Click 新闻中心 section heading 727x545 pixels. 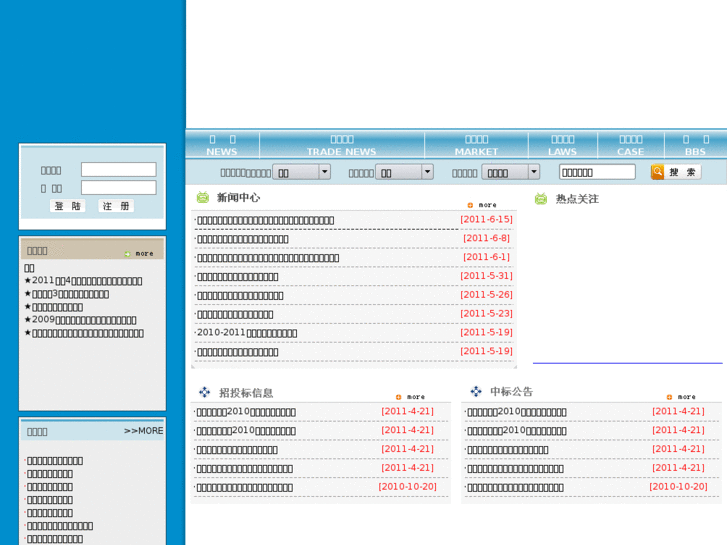(238, 197)
